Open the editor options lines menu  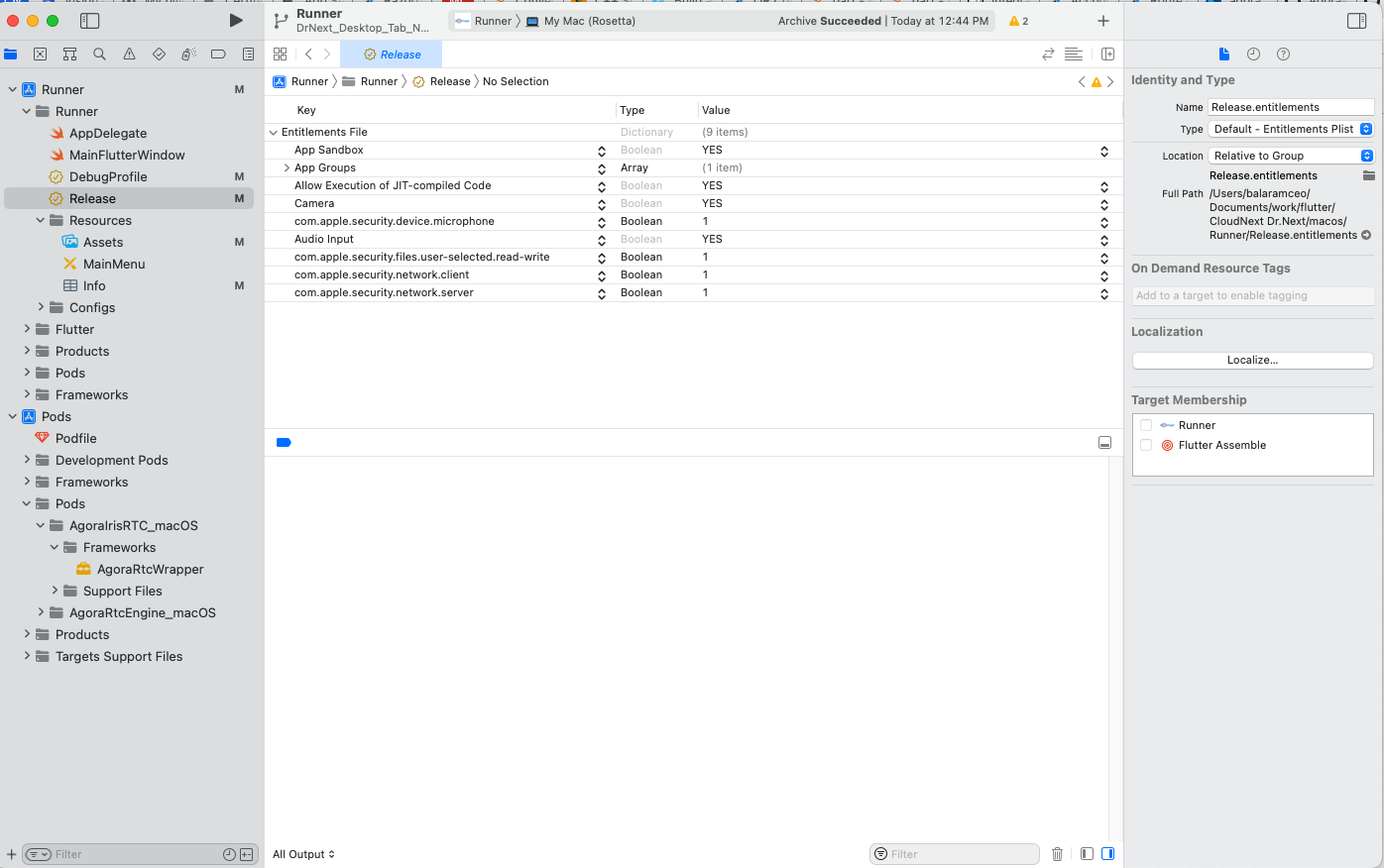pyautogui.click(x=1073, y=54)
